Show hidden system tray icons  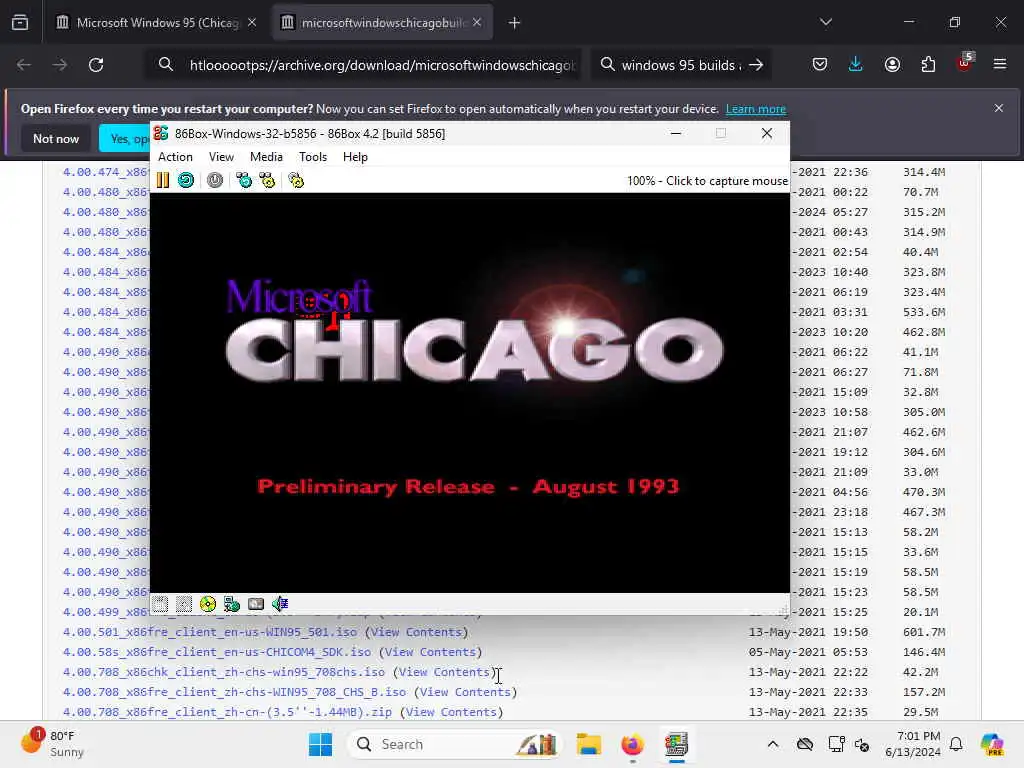773,744
